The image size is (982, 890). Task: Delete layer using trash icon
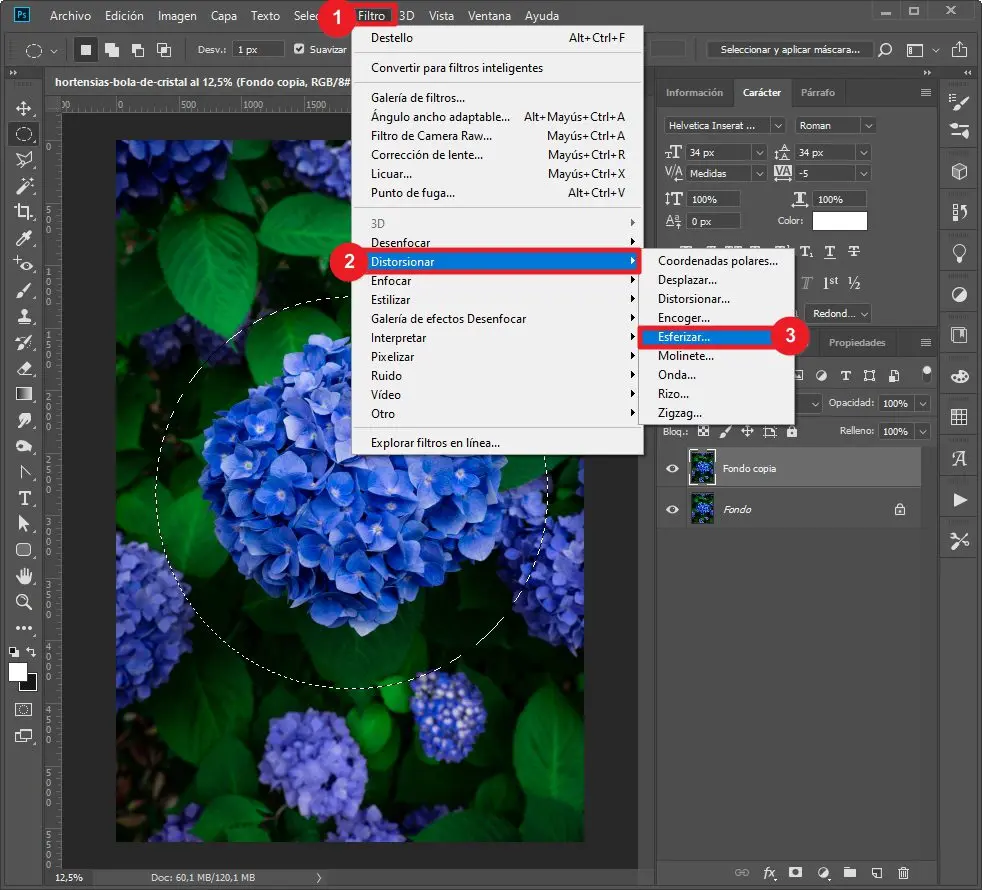904,873
